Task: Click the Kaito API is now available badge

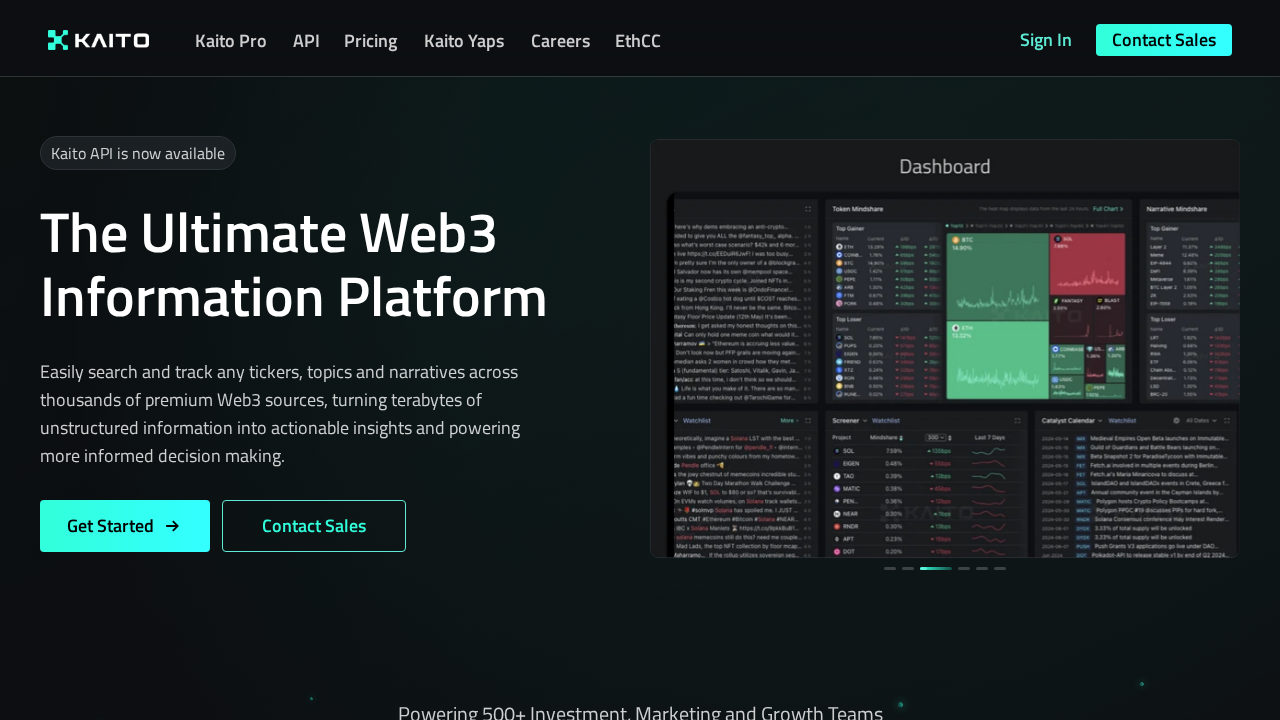Action: (138, 153)
